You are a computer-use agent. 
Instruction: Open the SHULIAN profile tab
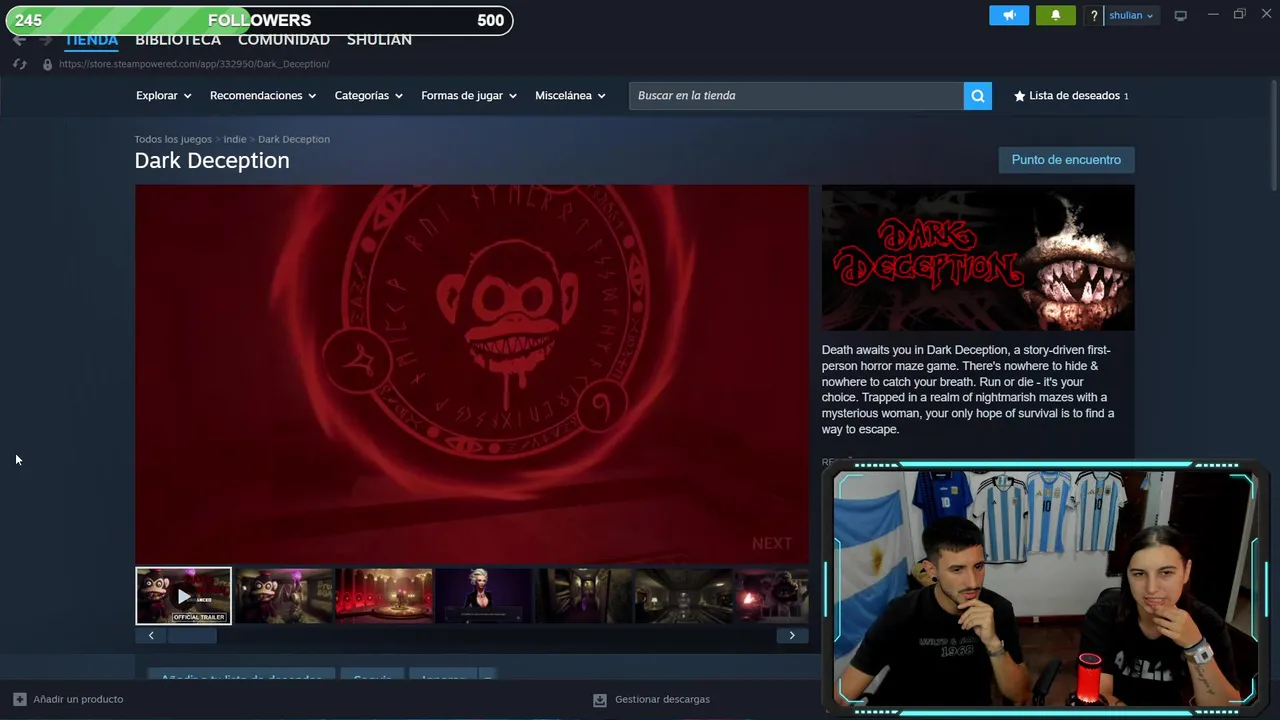(x=379, y=40)
